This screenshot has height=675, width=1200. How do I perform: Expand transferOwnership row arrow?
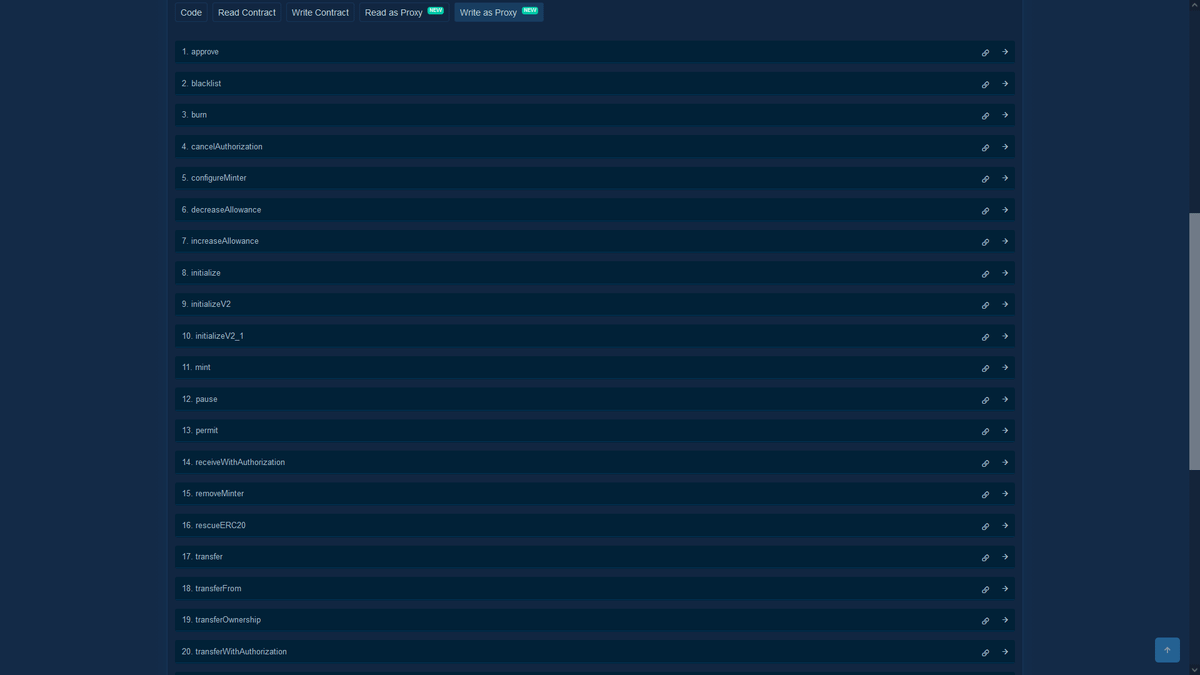click(x=1005, y=620)
